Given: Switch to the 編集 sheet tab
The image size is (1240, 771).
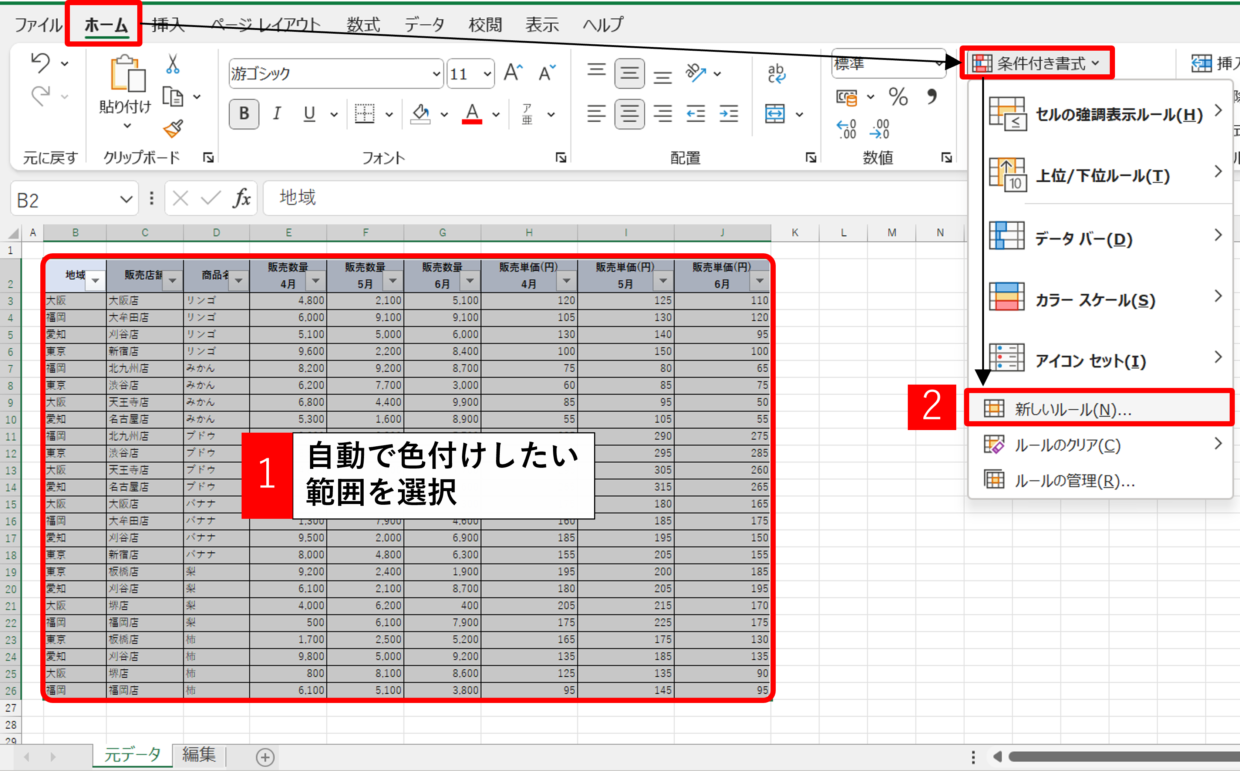Looking at the screenshot, I should pyautogui.click(x=198, y=755).
